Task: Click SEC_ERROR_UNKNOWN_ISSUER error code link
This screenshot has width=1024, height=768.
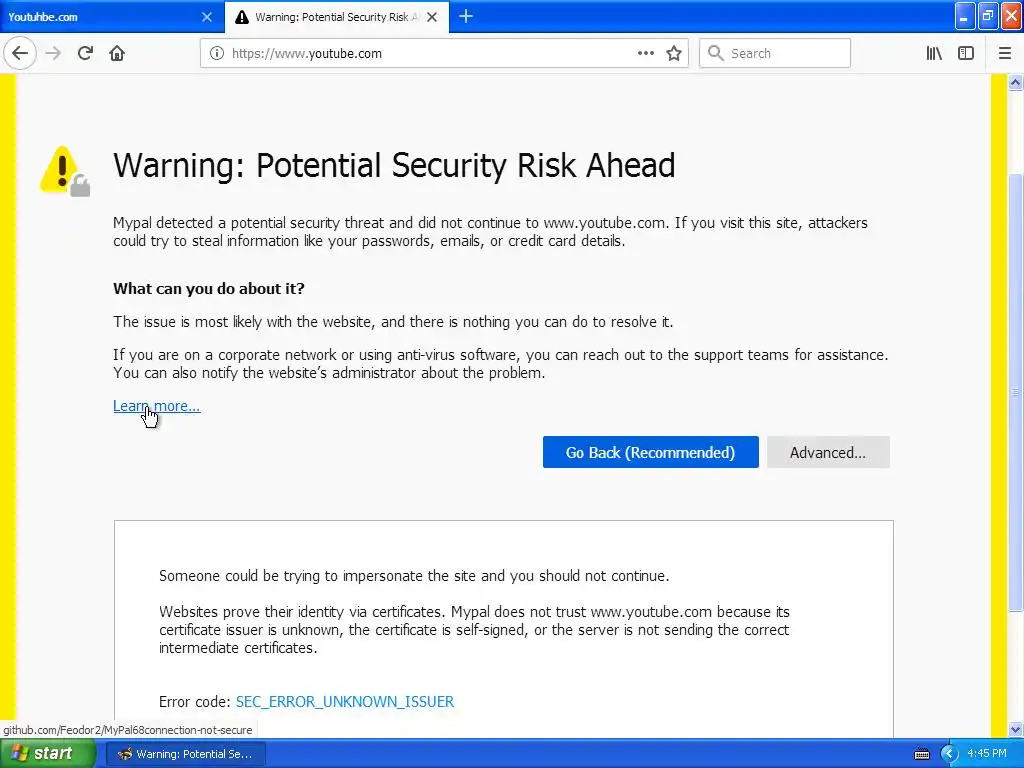Action: 345,702
